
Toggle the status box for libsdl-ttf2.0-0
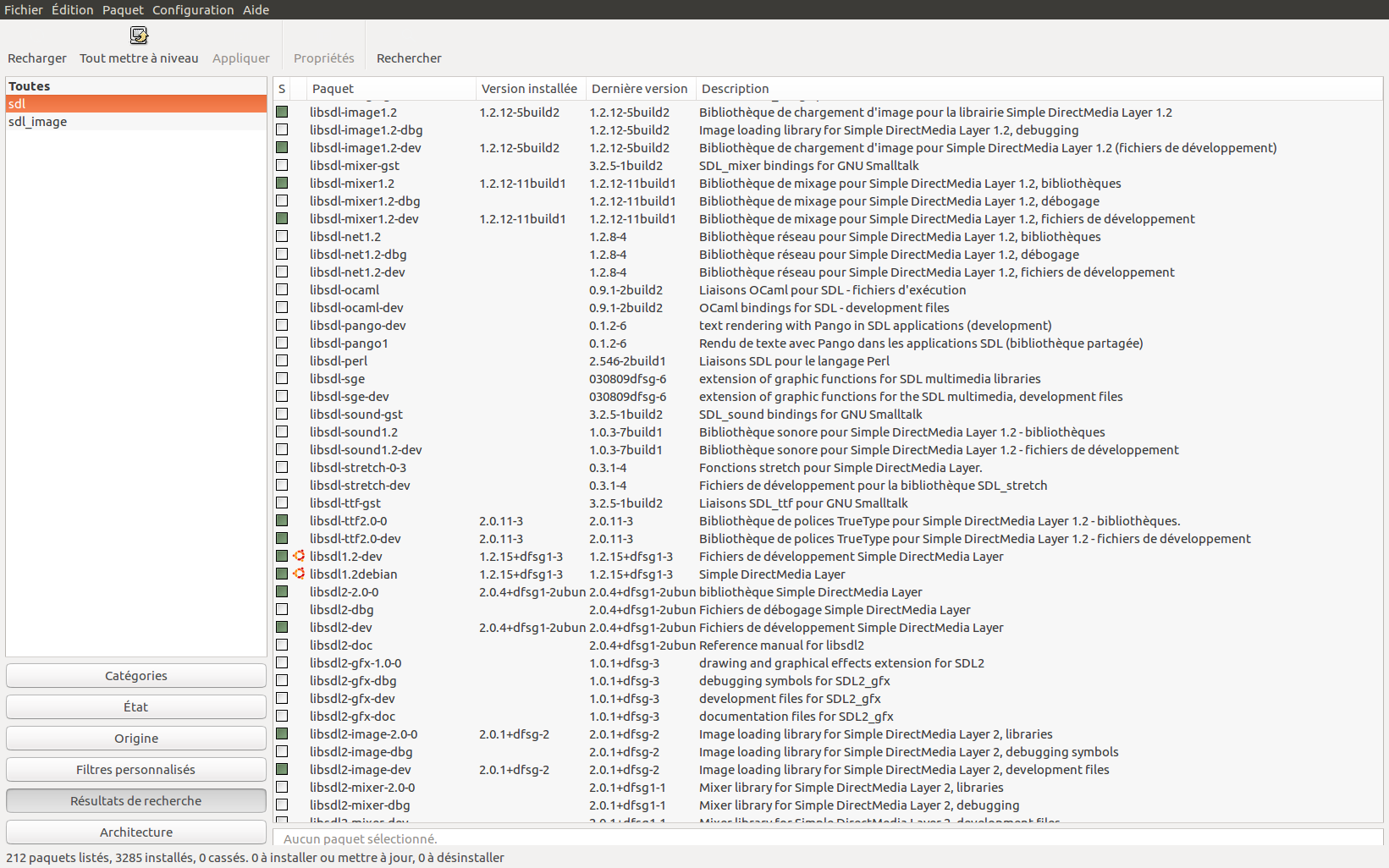(282, 520)
